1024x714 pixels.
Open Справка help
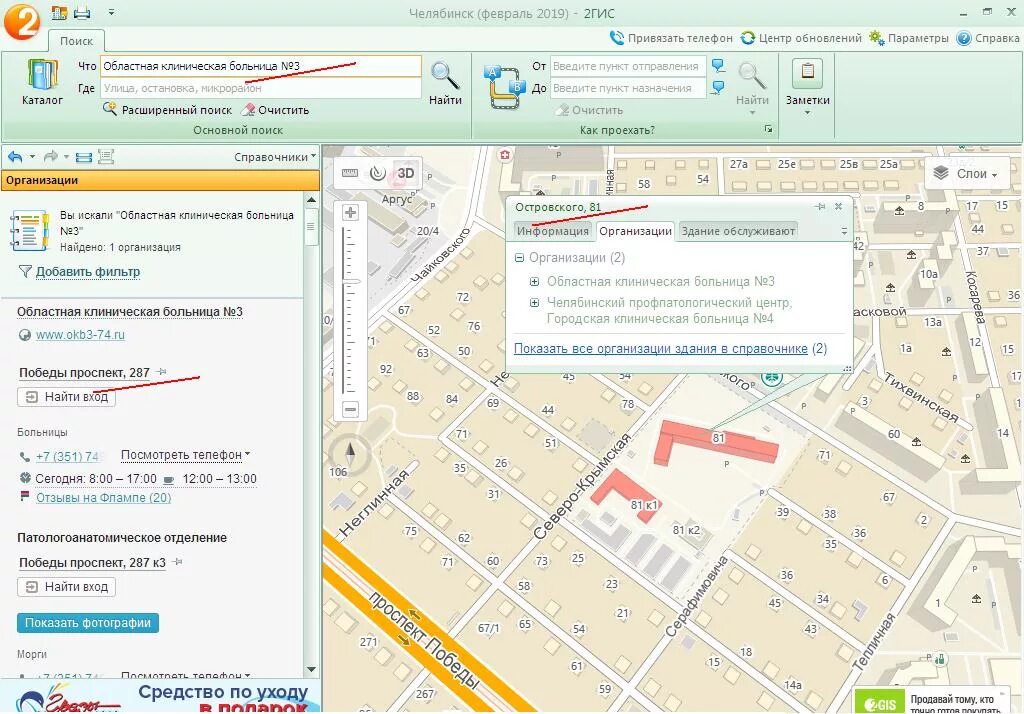click(987, 38)
